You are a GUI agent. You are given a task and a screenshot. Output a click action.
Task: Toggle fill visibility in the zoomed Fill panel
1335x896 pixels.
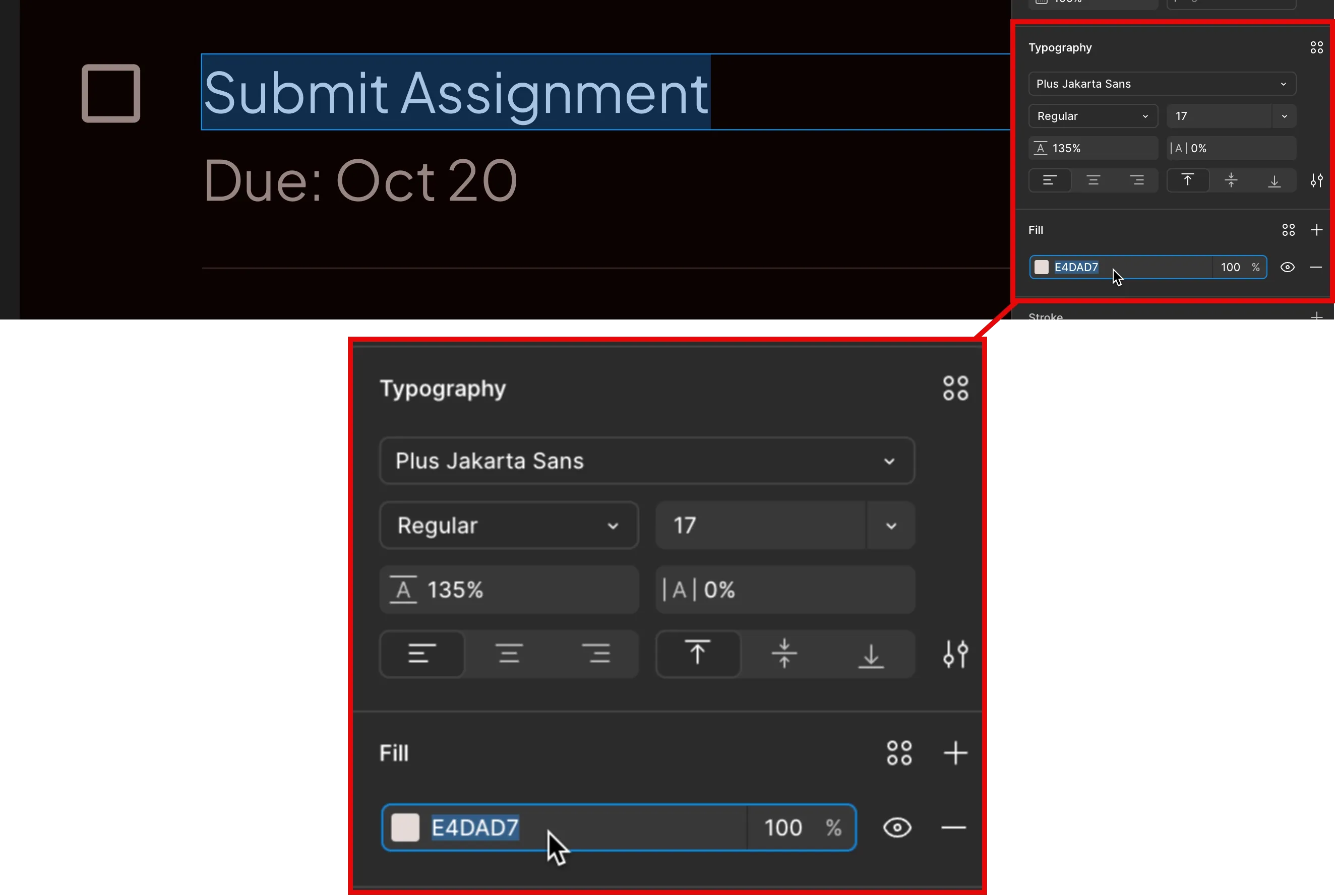[896, 827]
